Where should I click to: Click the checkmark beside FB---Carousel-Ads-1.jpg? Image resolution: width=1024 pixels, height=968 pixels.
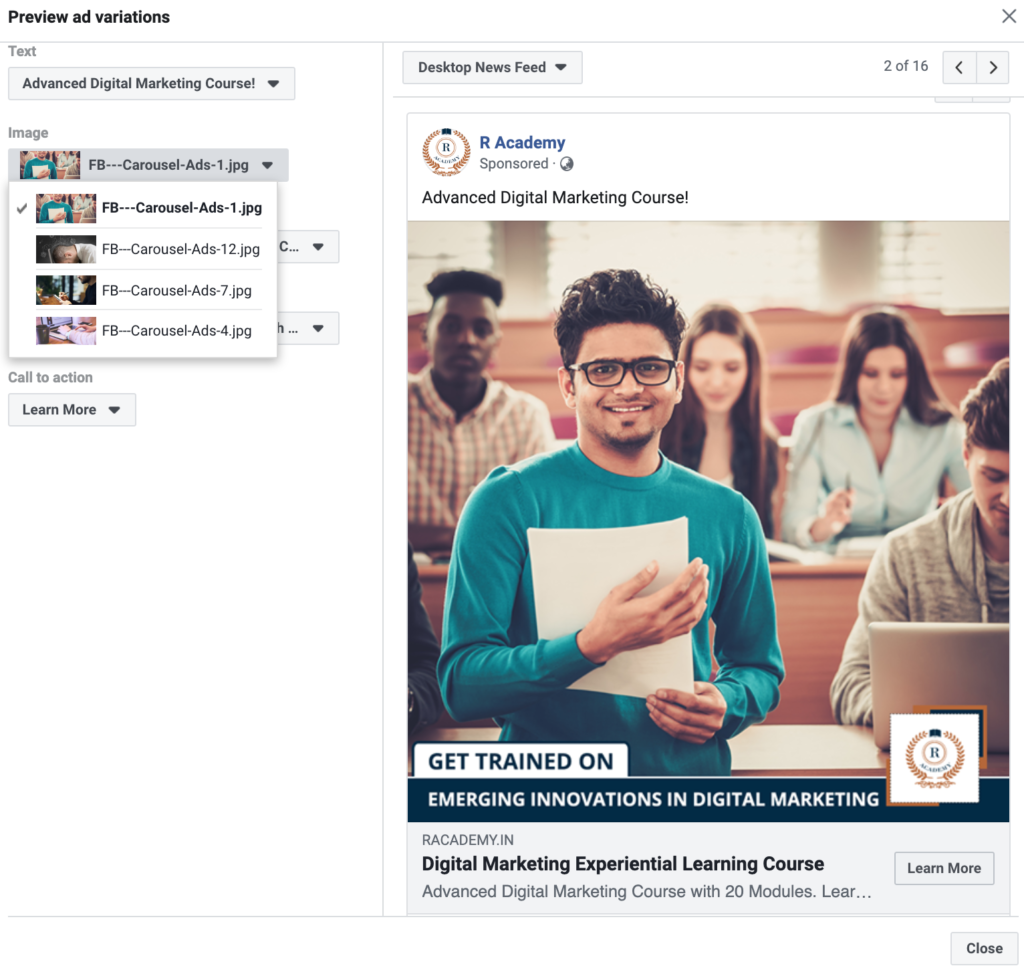(x=22, y=207)
